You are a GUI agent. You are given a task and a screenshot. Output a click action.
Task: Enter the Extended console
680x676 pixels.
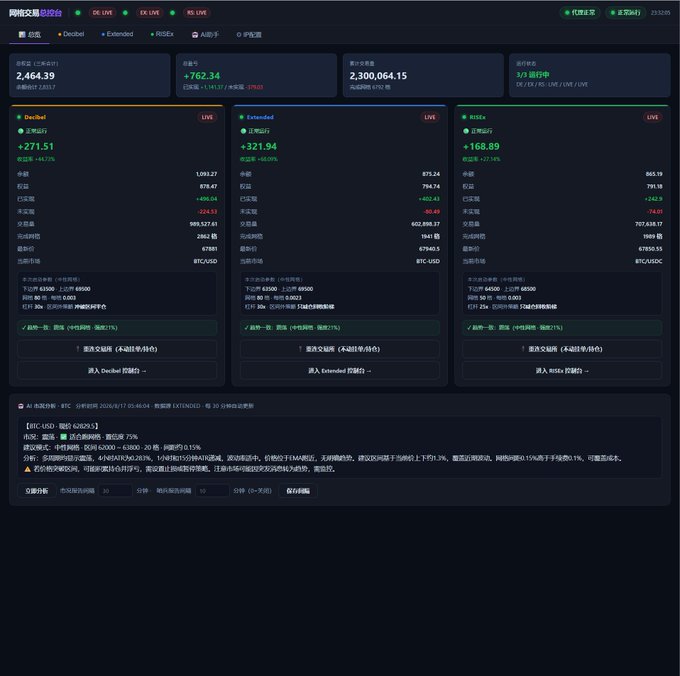[340, 371]
